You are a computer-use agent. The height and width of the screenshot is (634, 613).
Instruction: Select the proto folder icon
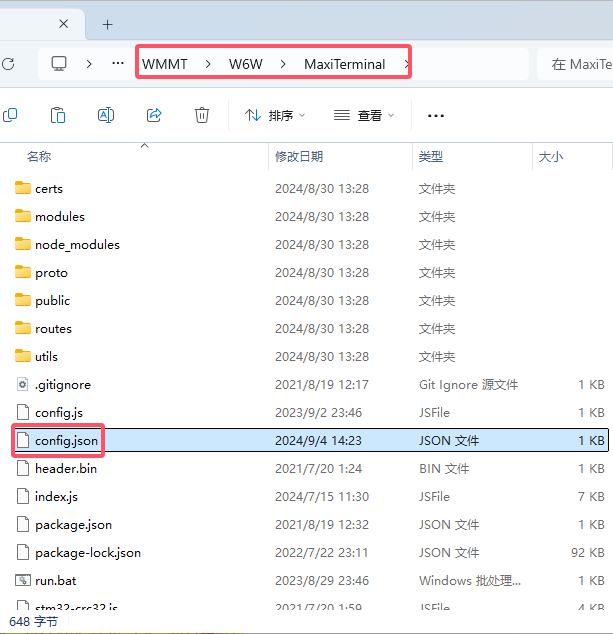[x=23, y=272]
